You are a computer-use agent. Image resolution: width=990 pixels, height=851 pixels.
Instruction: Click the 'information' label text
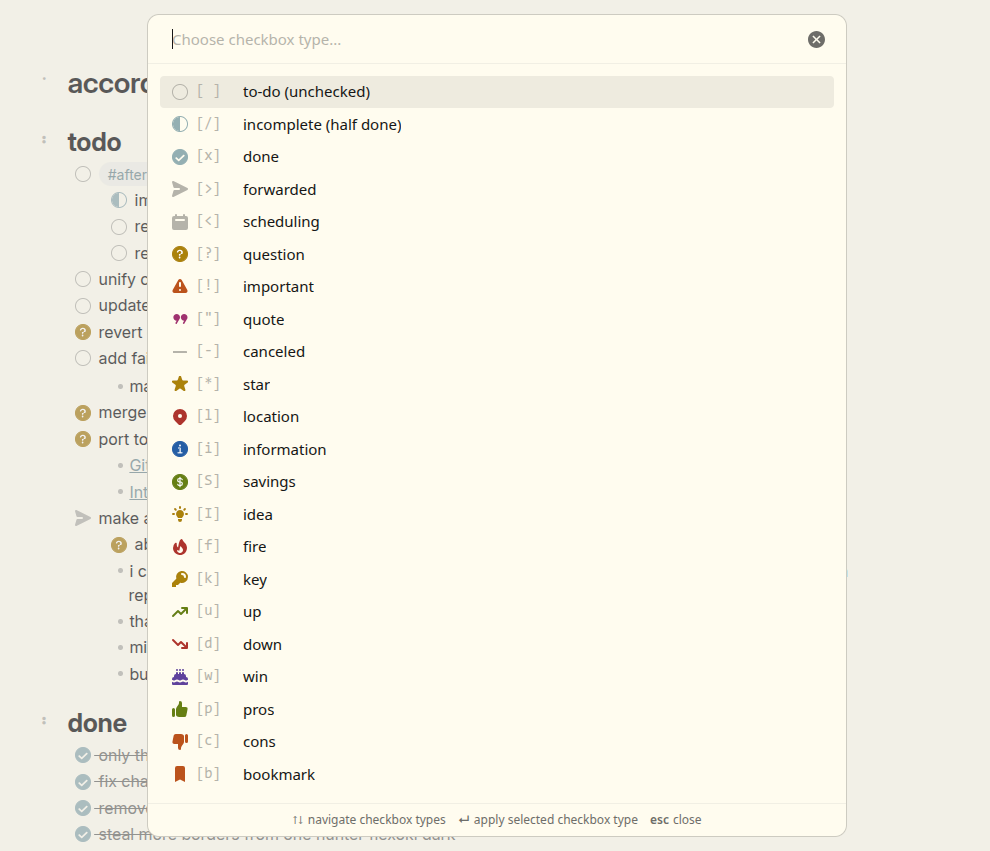285,449
